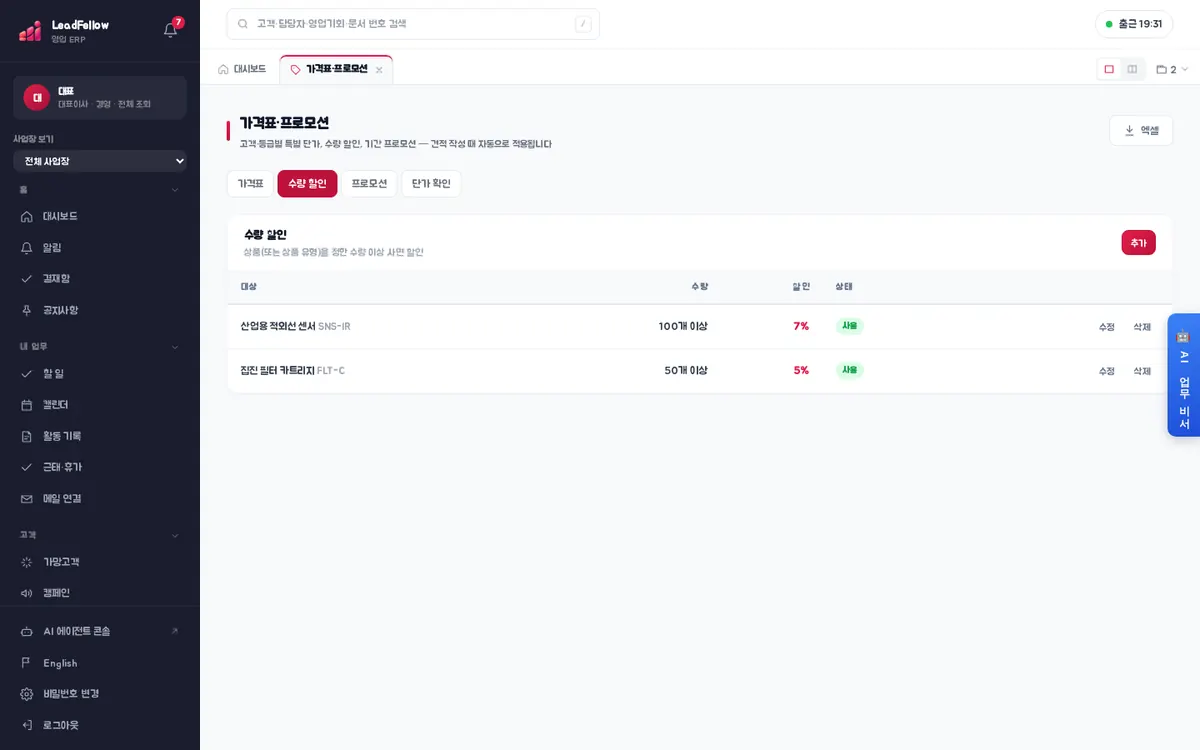Screen dimensions: 1200x750
Task: Click the robot icon on AI 업무비서 panel
Action: [1184, 337]
